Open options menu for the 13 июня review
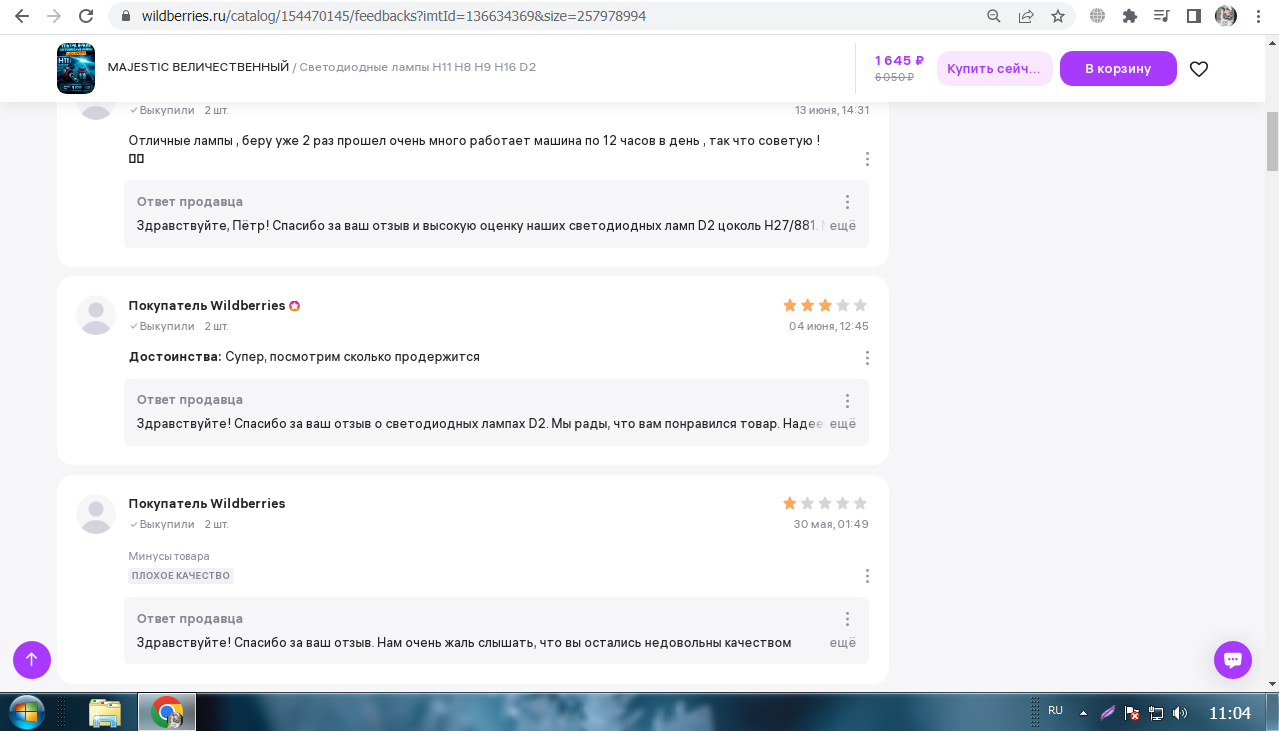 (x=867, y=159)
